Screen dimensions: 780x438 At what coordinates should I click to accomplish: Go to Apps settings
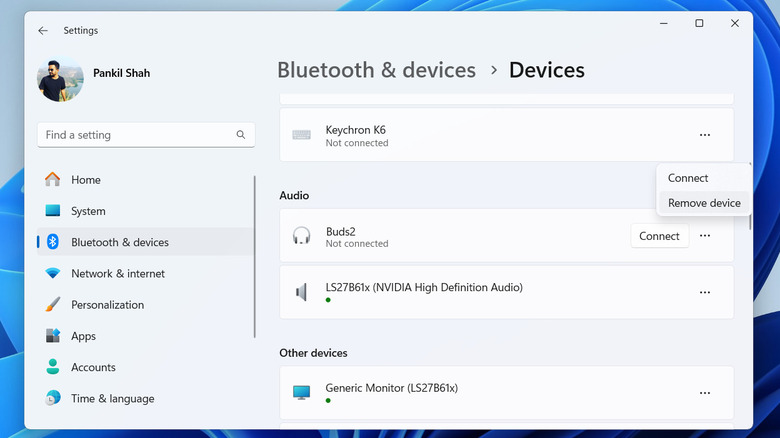point(83,336)
